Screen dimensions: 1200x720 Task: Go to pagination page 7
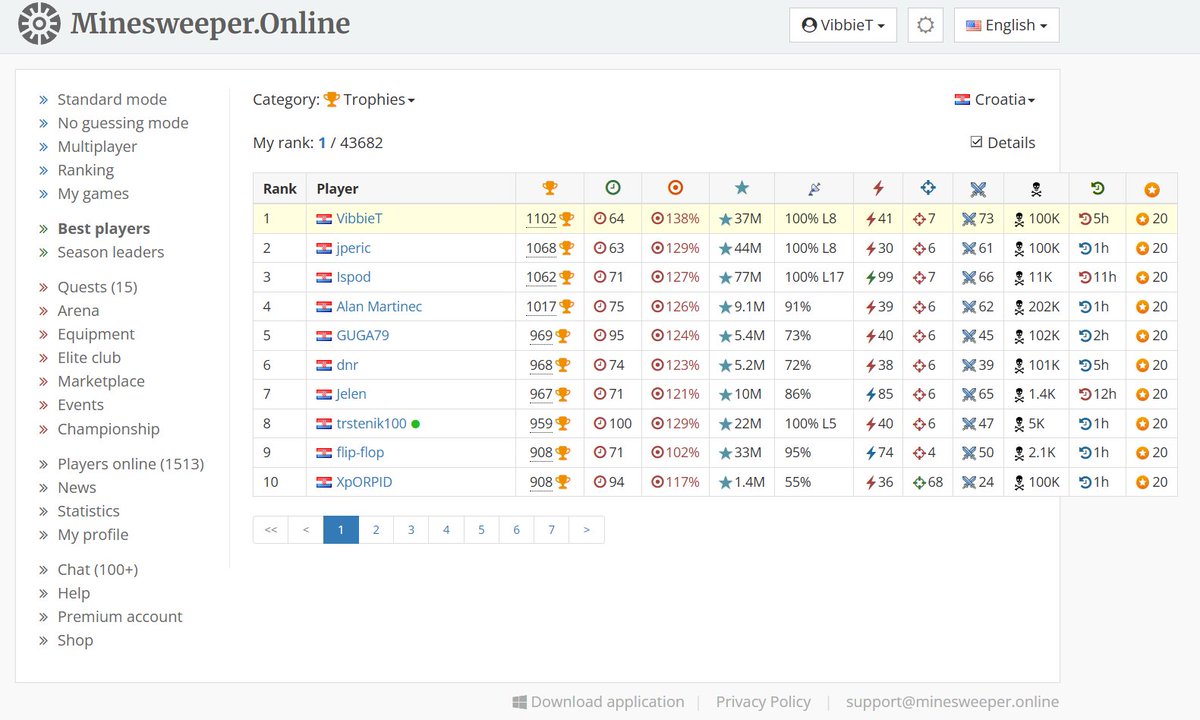(551, 530)
